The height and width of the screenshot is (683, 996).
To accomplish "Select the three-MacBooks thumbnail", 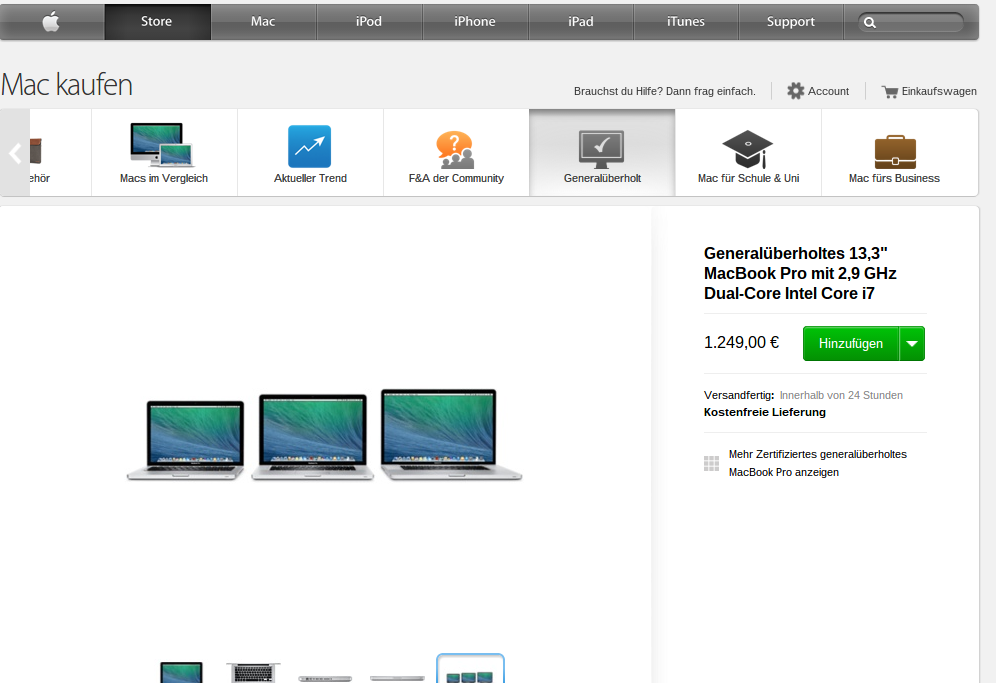I will coord(470,669).
